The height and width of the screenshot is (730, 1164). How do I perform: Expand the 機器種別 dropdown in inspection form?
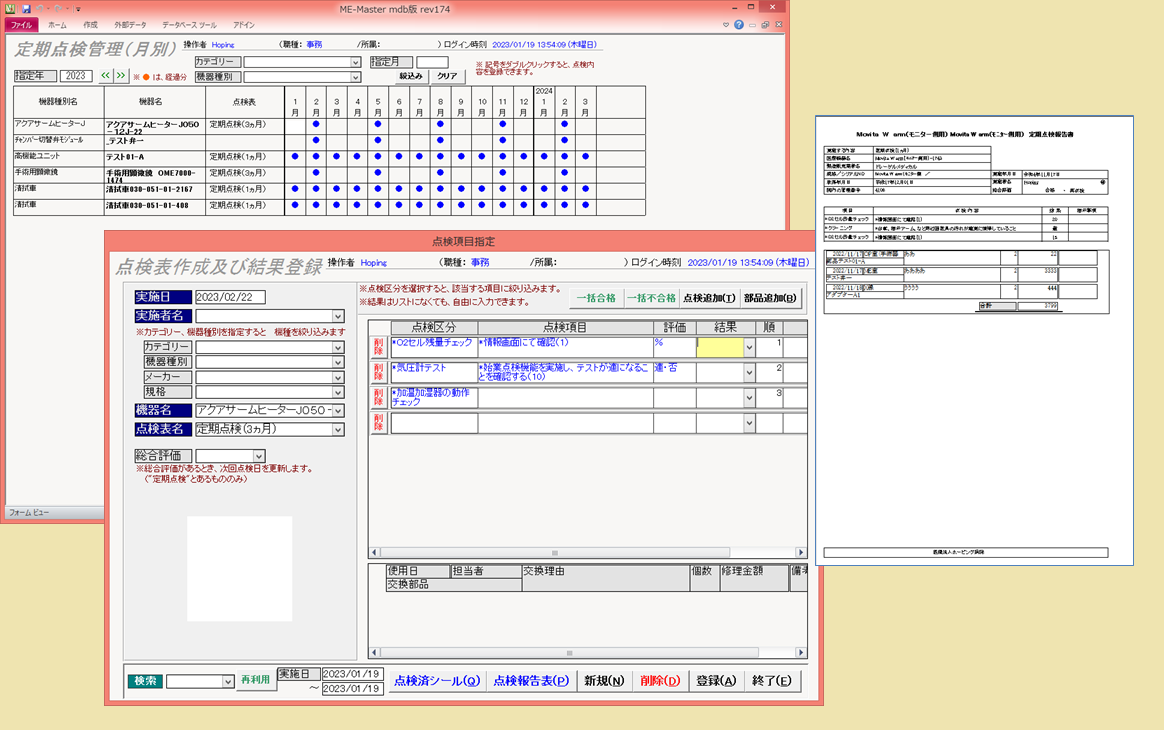pyautogui.click(x=338, y=362)
